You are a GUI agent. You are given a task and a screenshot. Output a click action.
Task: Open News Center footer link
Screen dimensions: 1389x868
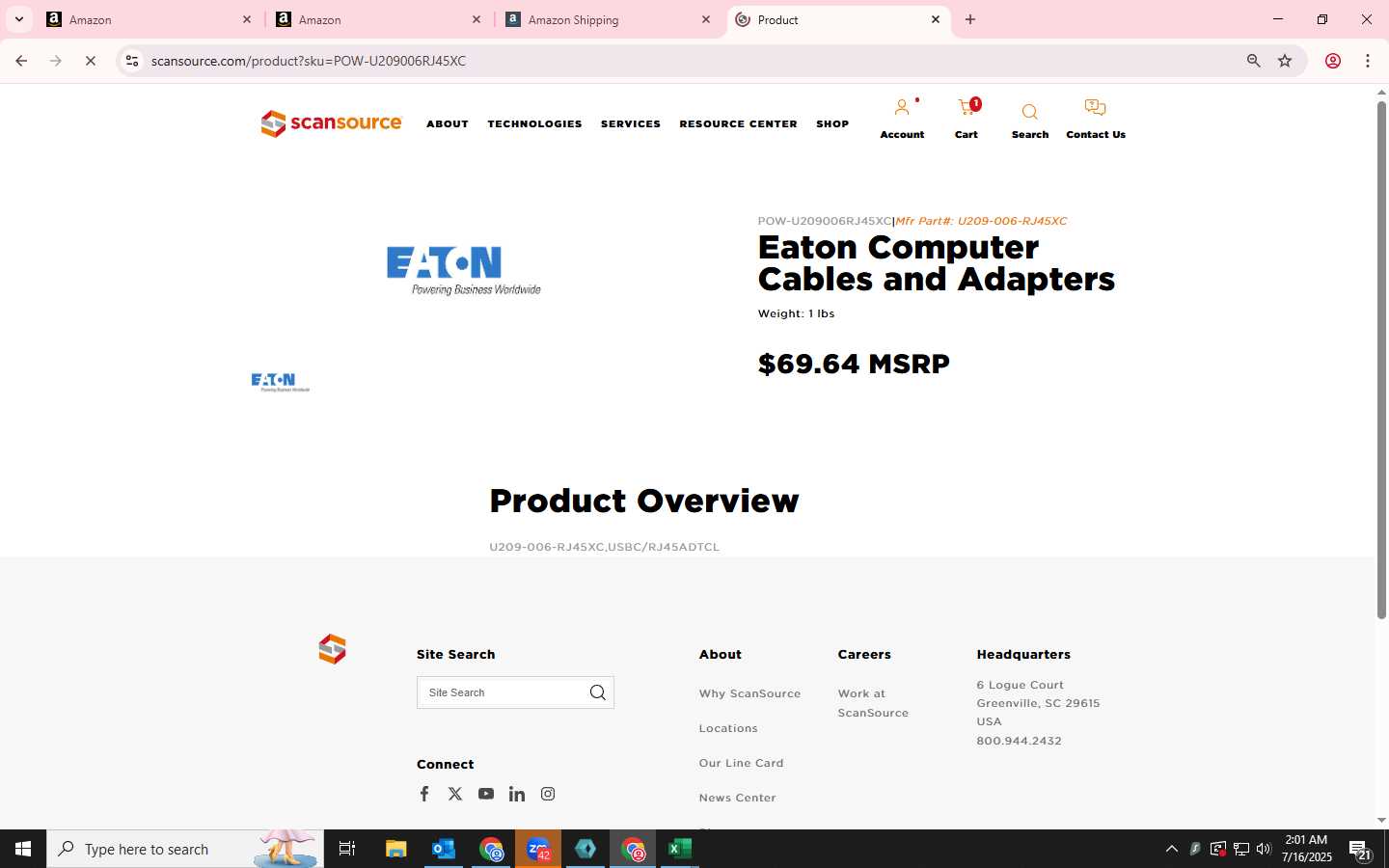click(x=737, y=798)
